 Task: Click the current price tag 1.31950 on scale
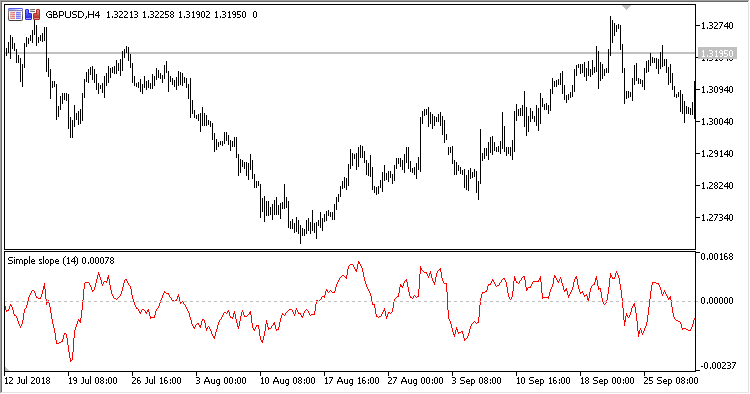[x=717, y=53]
